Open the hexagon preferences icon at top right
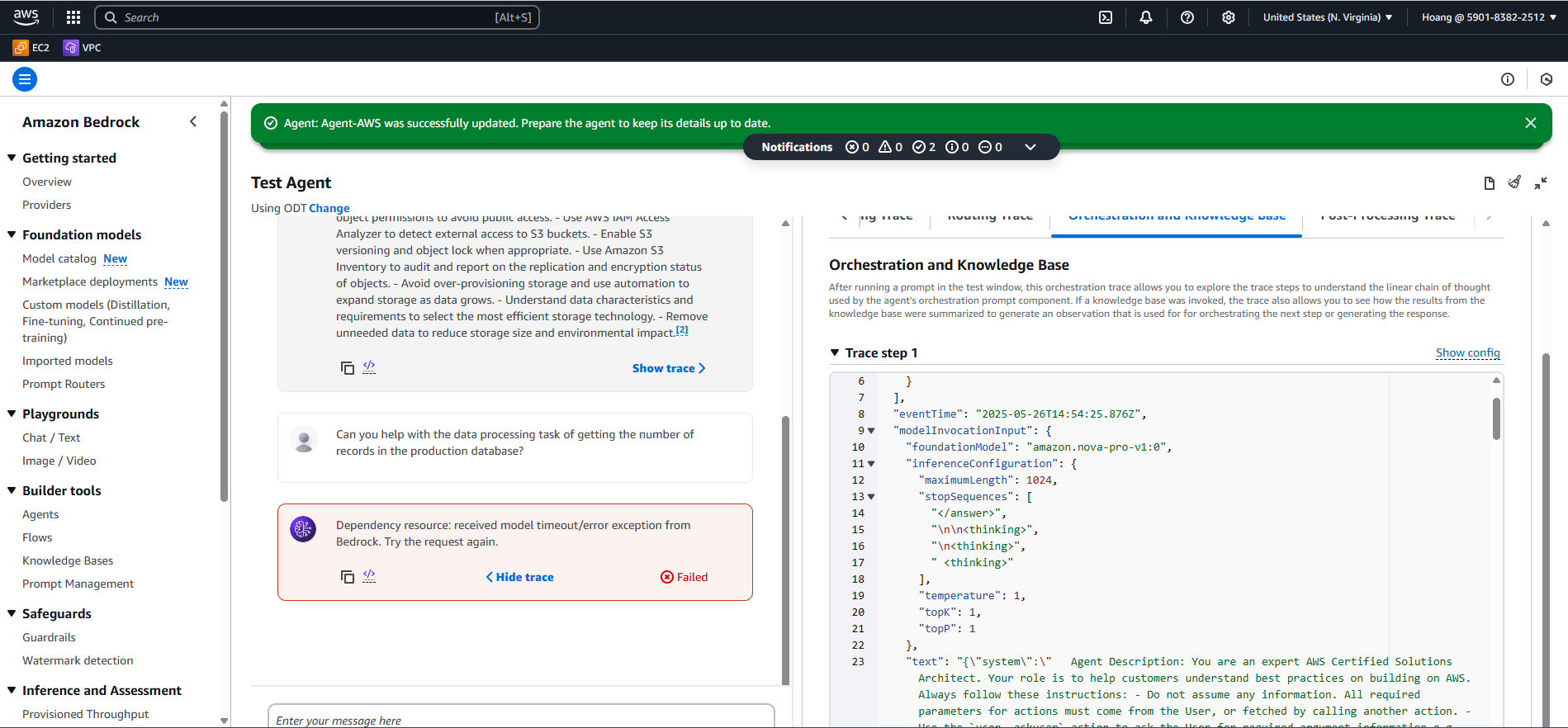 pyautogui.click(x=1547, y=79)
